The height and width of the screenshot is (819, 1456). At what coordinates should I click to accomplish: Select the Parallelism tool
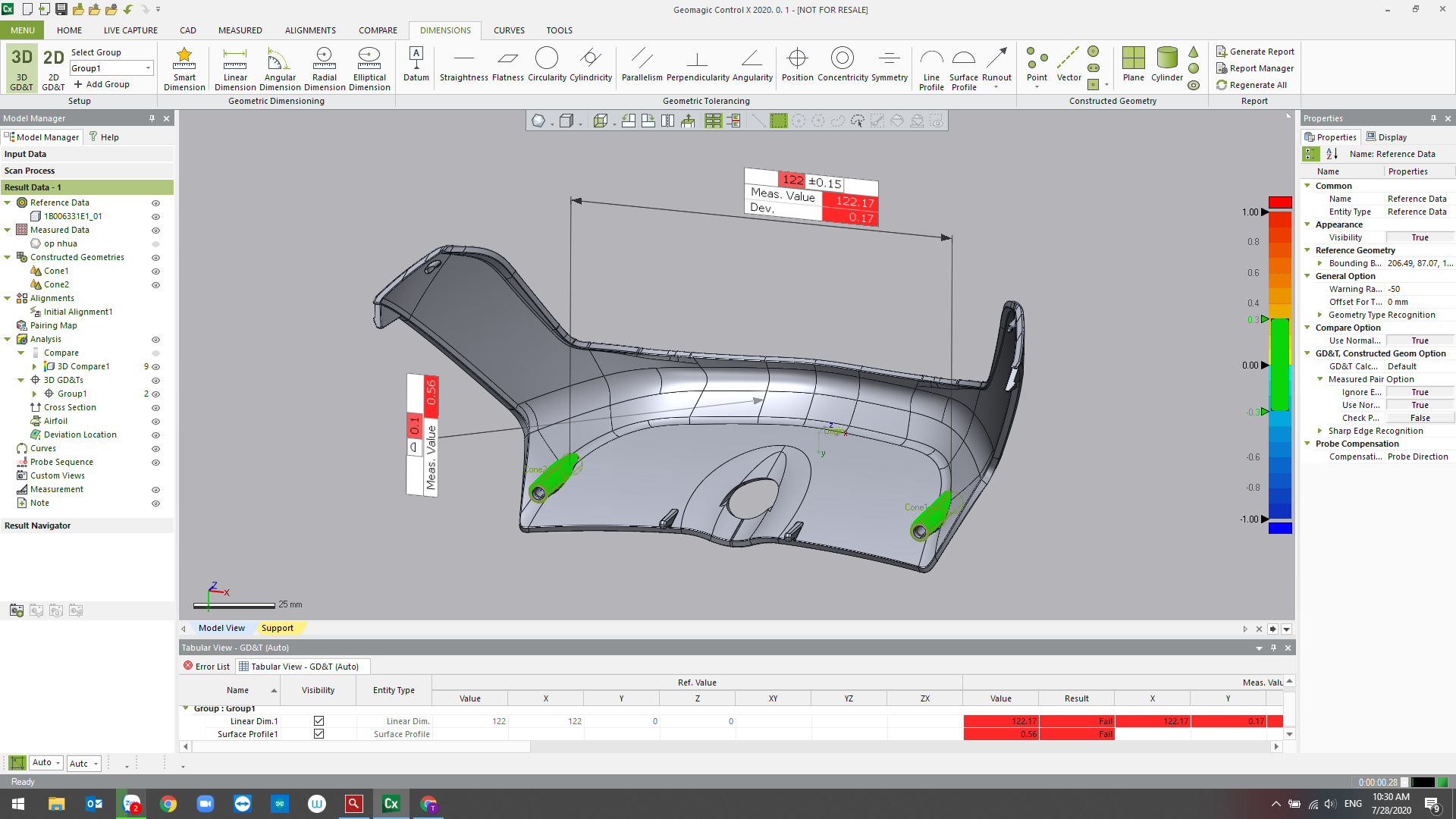click(642, 64)
